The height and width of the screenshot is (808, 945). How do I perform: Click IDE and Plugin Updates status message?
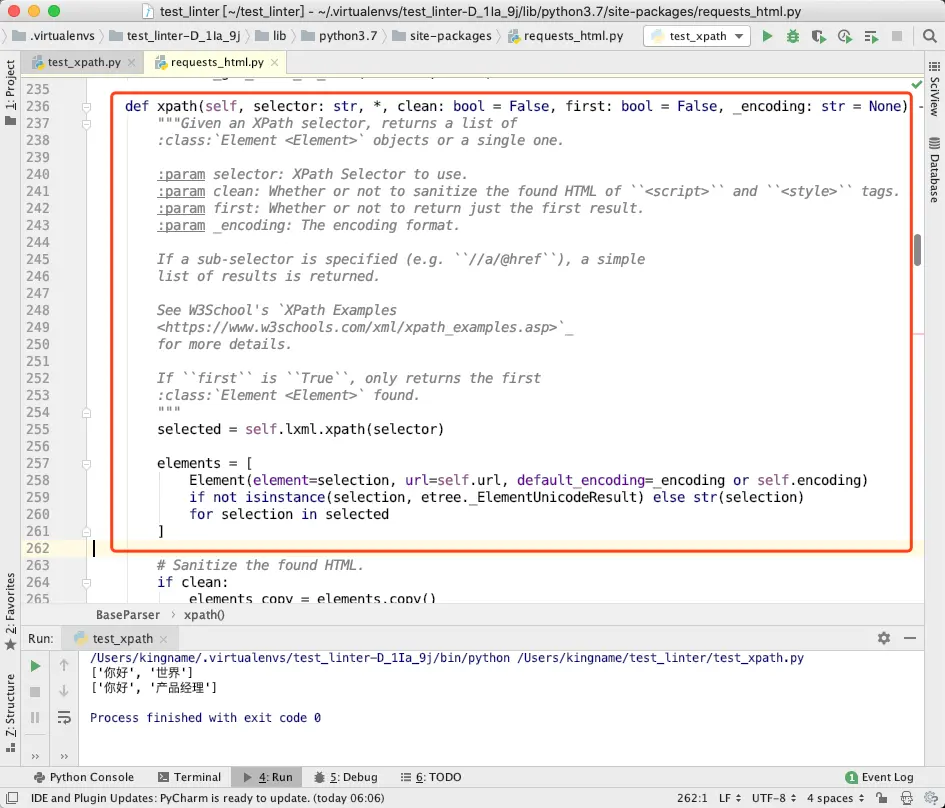pyautogui.click(x=207, y=798)
